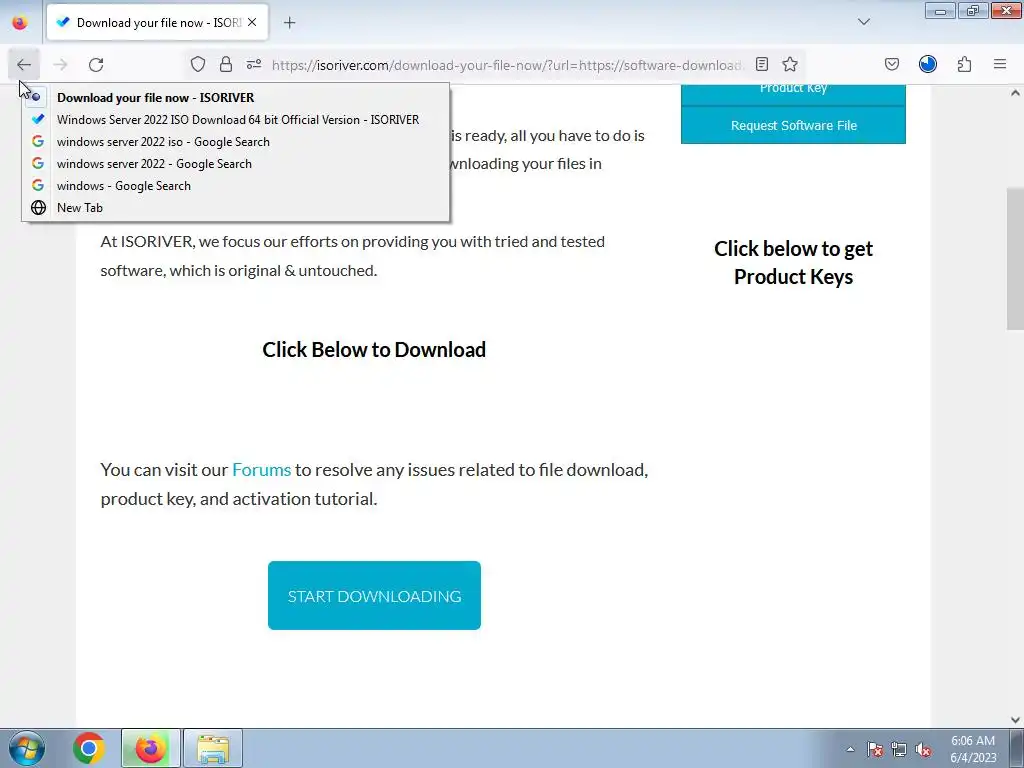Click the forward navigation arrow
The height and width of the screenshot is (768, 1024).
click(60, 65)
